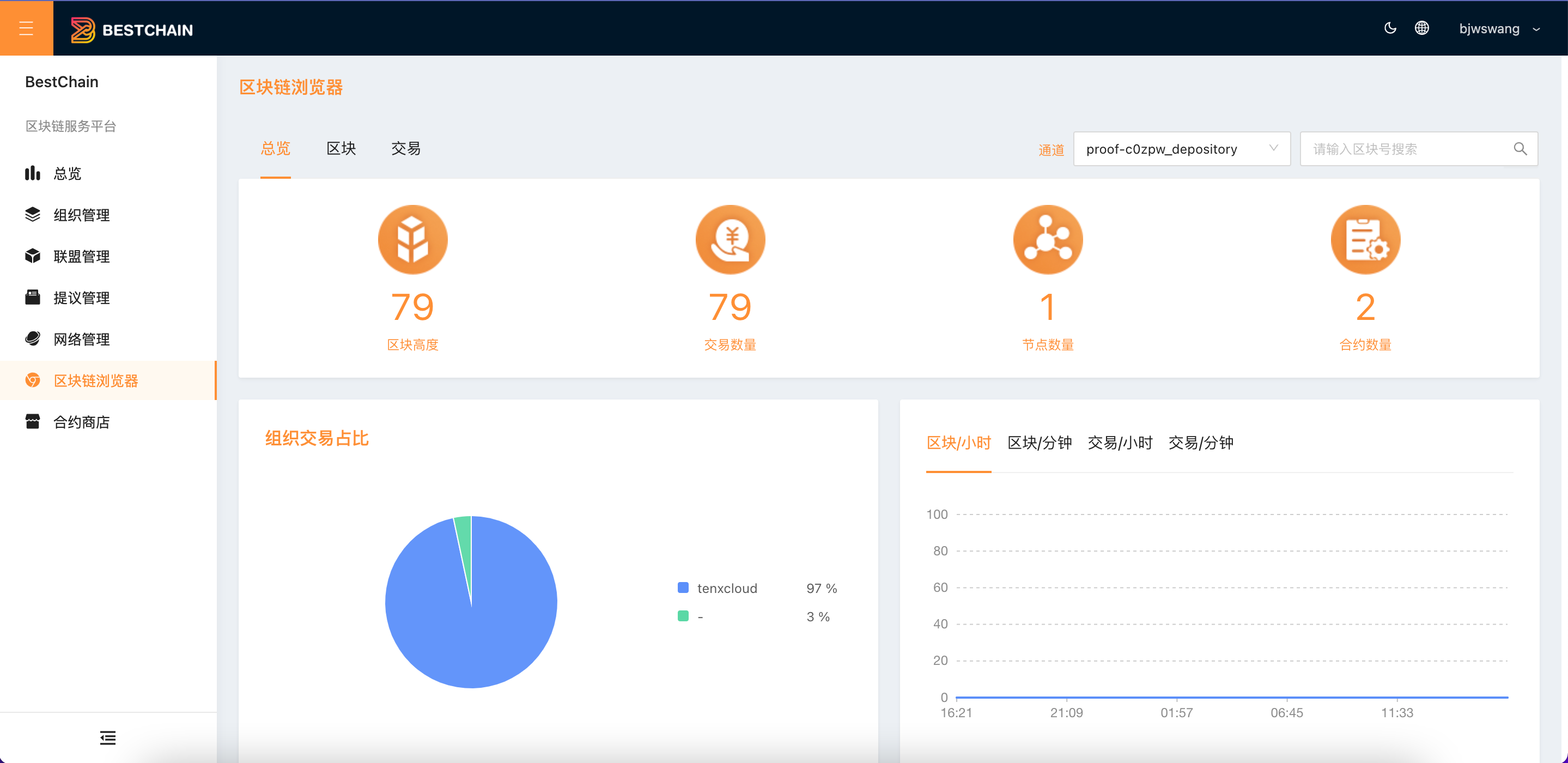Click the 网络管理 sidebar icon
The image size is (1568, 763).
click(x=32, y=338)
